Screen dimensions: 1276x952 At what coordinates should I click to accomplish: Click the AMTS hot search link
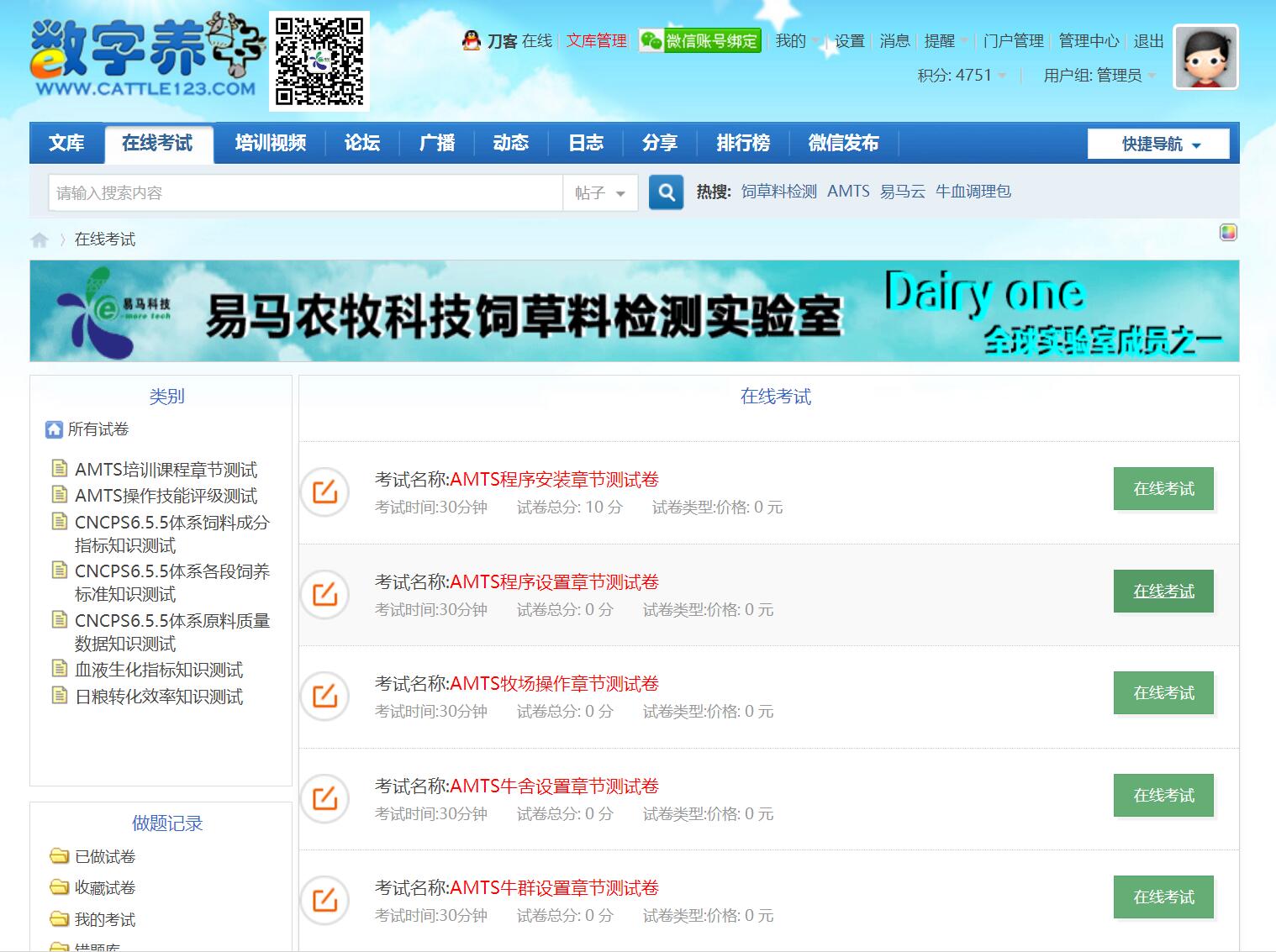click(x=848, y=192)
